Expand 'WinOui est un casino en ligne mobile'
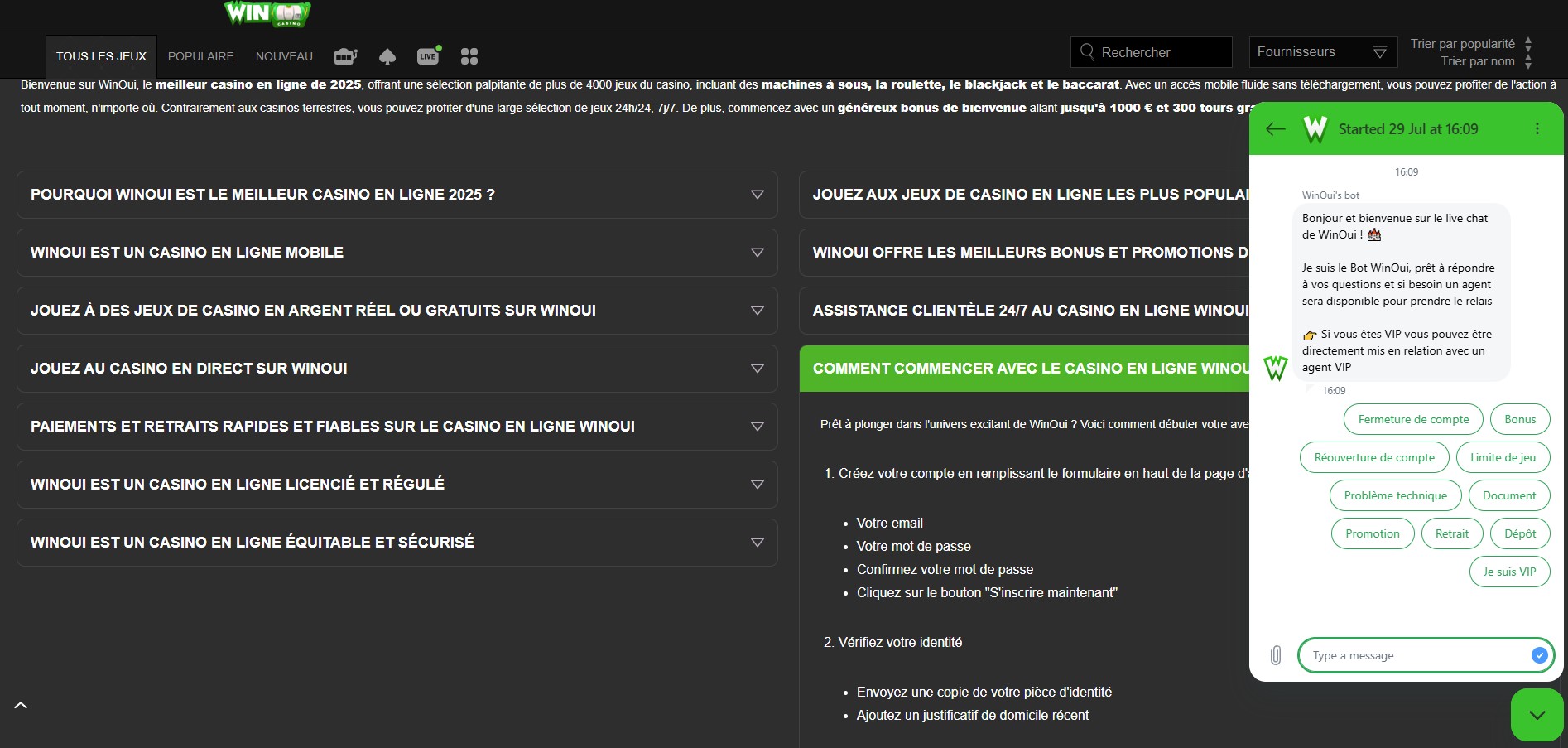 pos(397,253)
